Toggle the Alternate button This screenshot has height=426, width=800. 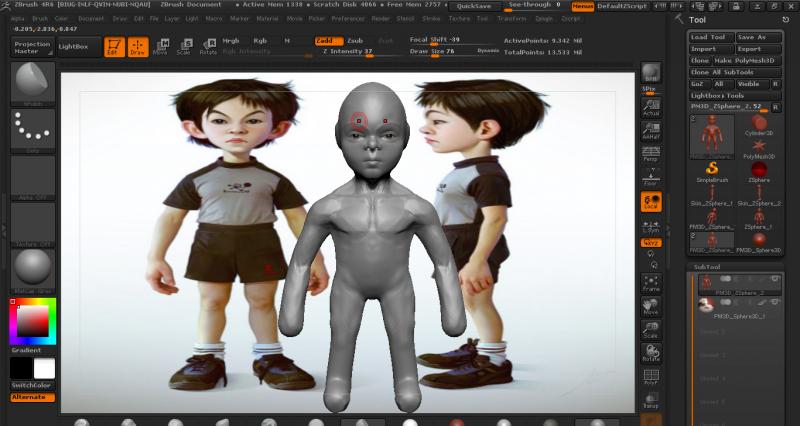(33, 397)
